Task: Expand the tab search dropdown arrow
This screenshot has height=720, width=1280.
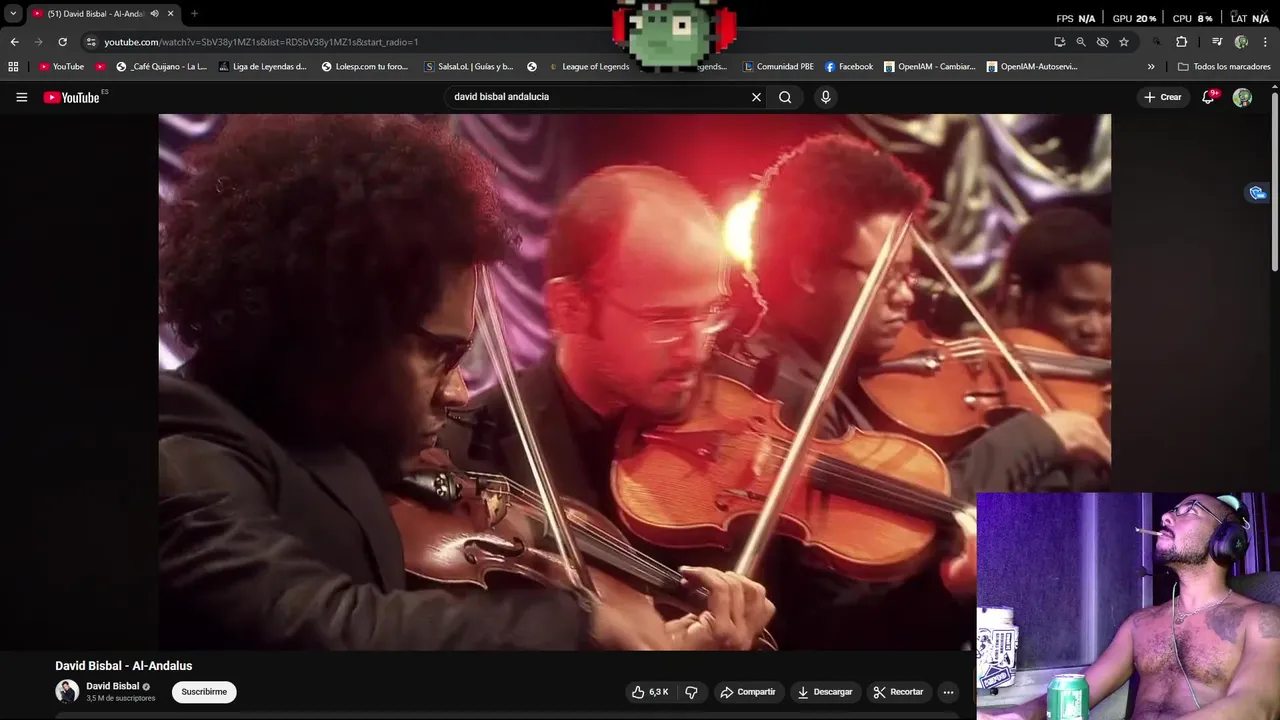Action: [13, 14]
